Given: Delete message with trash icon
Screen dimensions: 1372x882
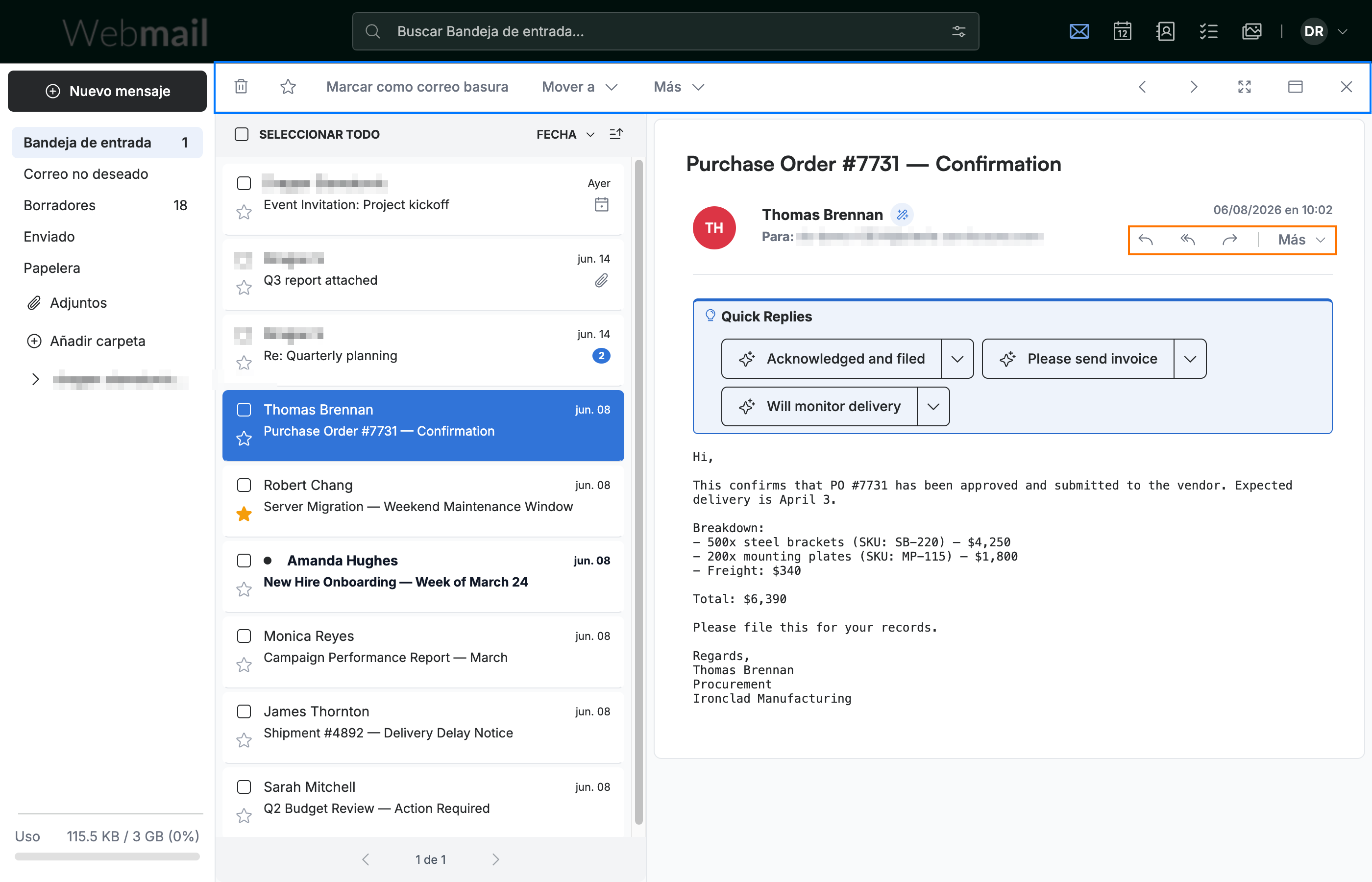Looking at the screenshot, I should coord(241,86).
